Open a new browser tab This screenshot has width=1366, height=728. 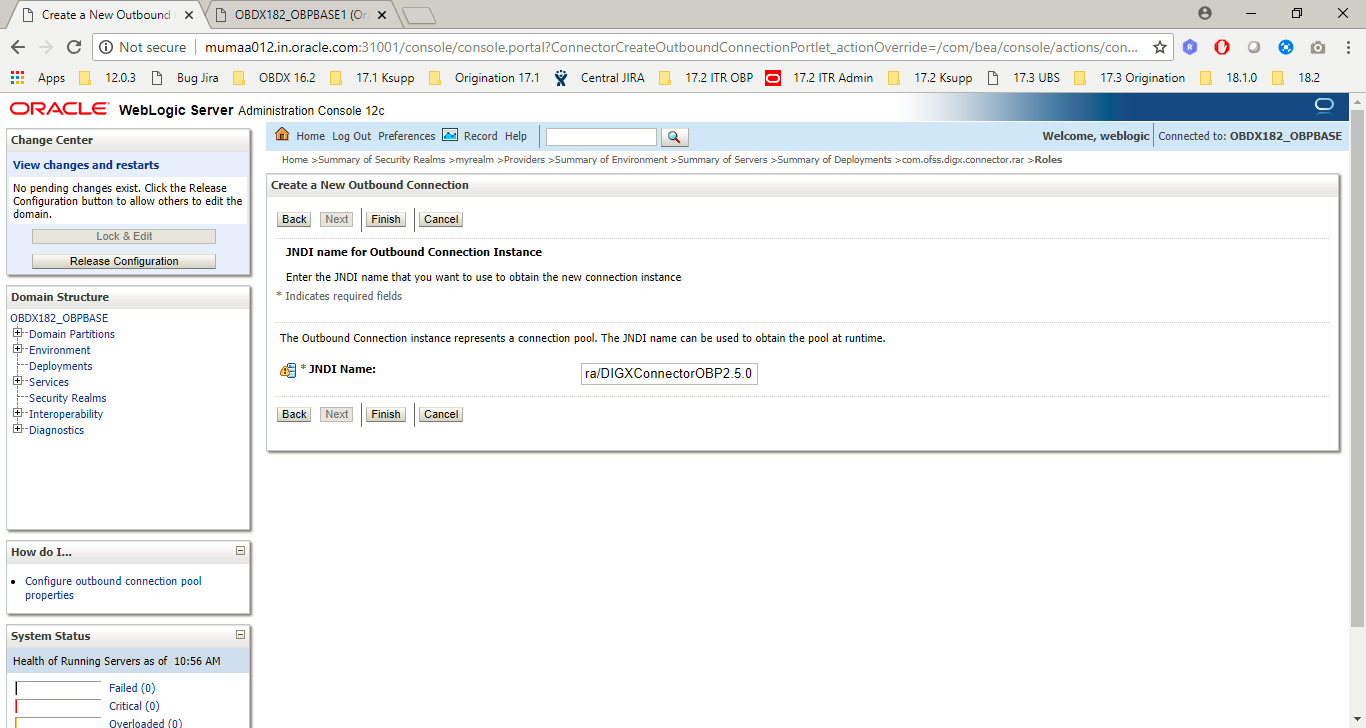(419, 15)
